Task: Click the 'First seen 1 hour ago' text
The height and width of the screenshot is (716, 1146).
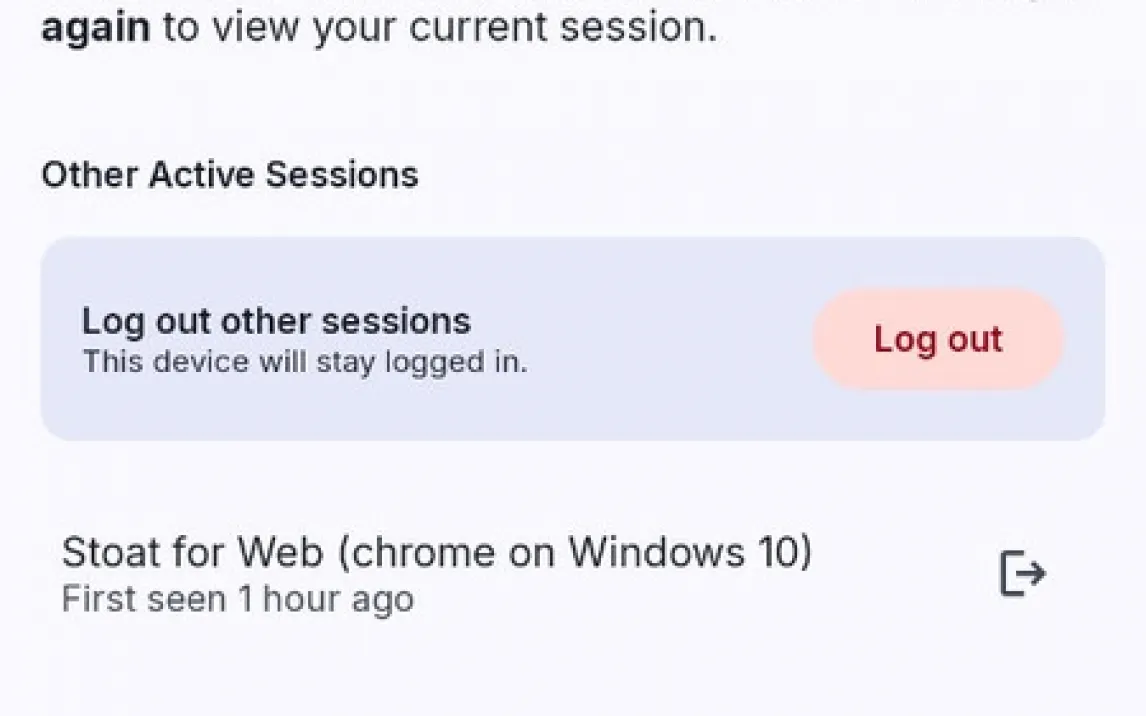Action: point(237,599)
